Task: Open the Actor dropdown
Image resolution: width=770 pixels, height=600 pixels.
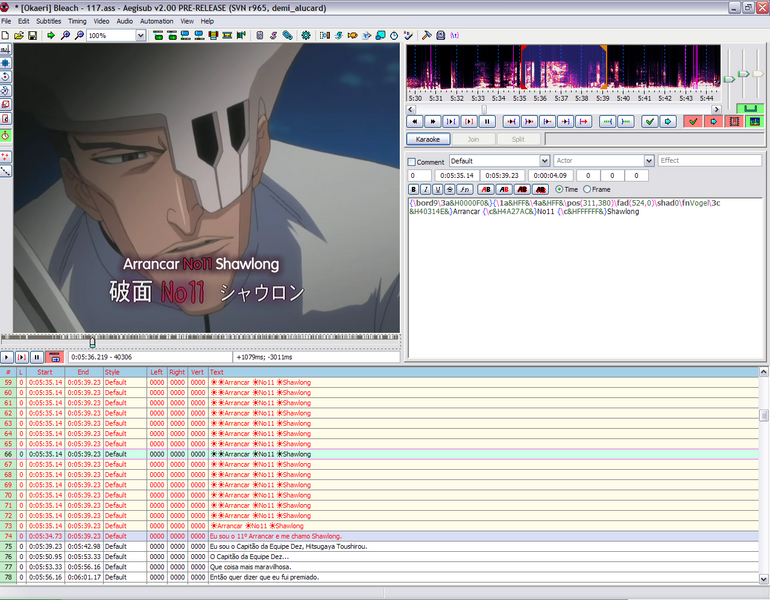Action: (x=649, y=161)
